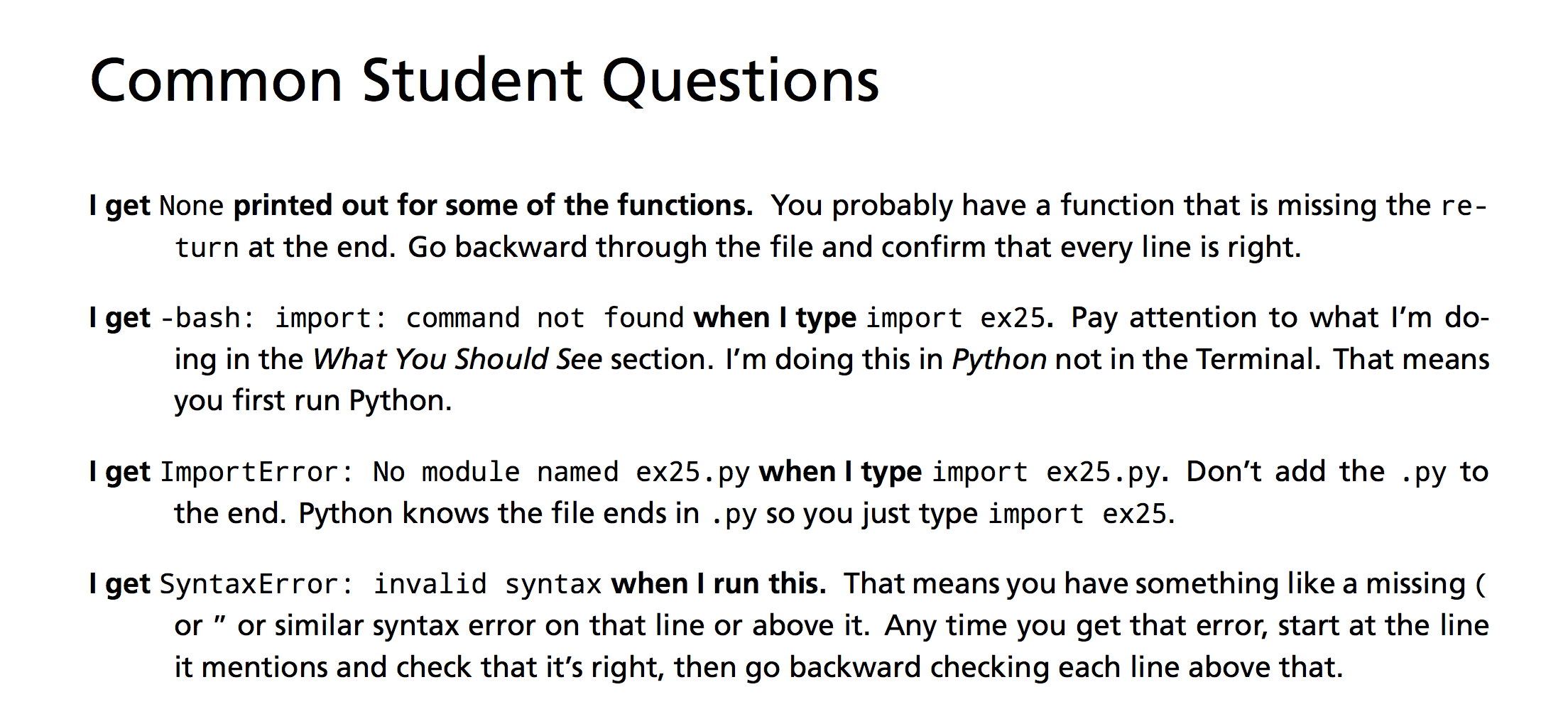Select the monospace word "None" in the first question
The width and height of the screenshot is (1568, 704).
pos(192,206)
